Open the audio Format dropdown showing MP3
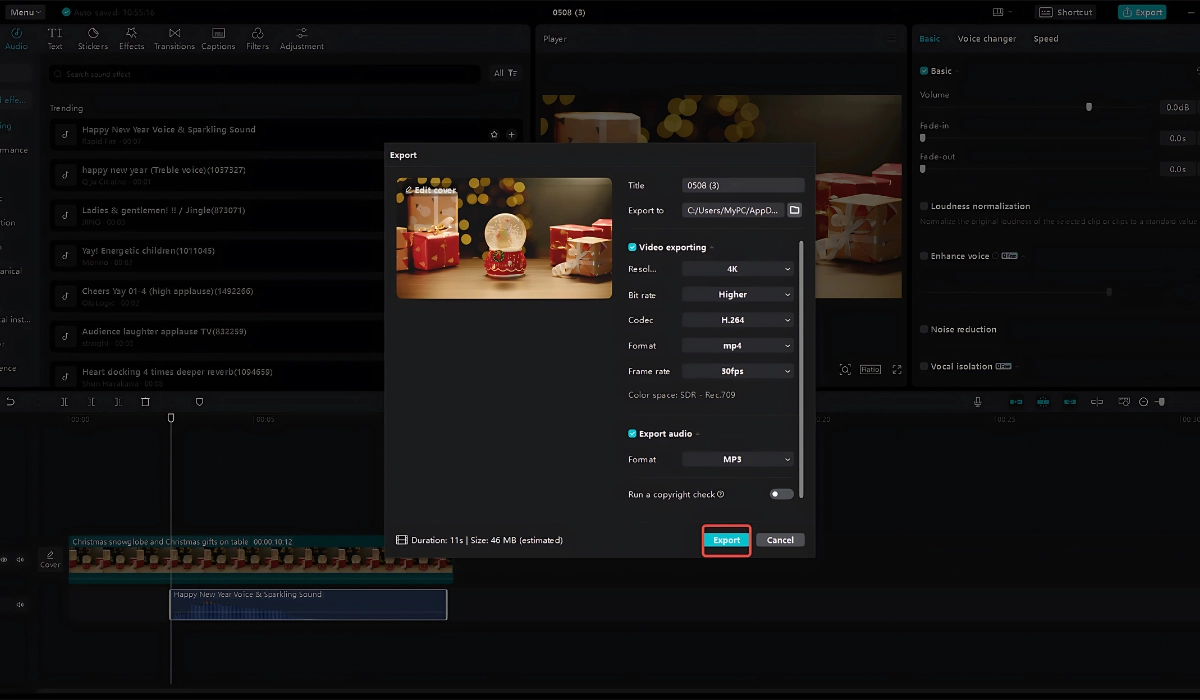Image resolution: width=1200 pixels, height=700 pixels. pos(738,460)
